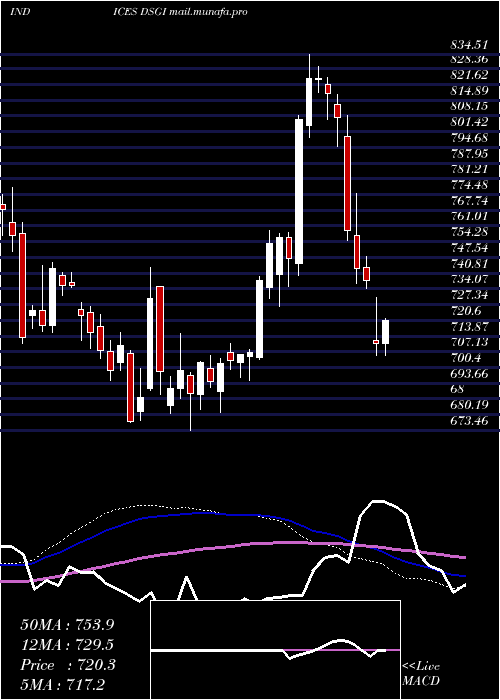
Task: Click the 740.81 price label
Action: pos(469,264)
